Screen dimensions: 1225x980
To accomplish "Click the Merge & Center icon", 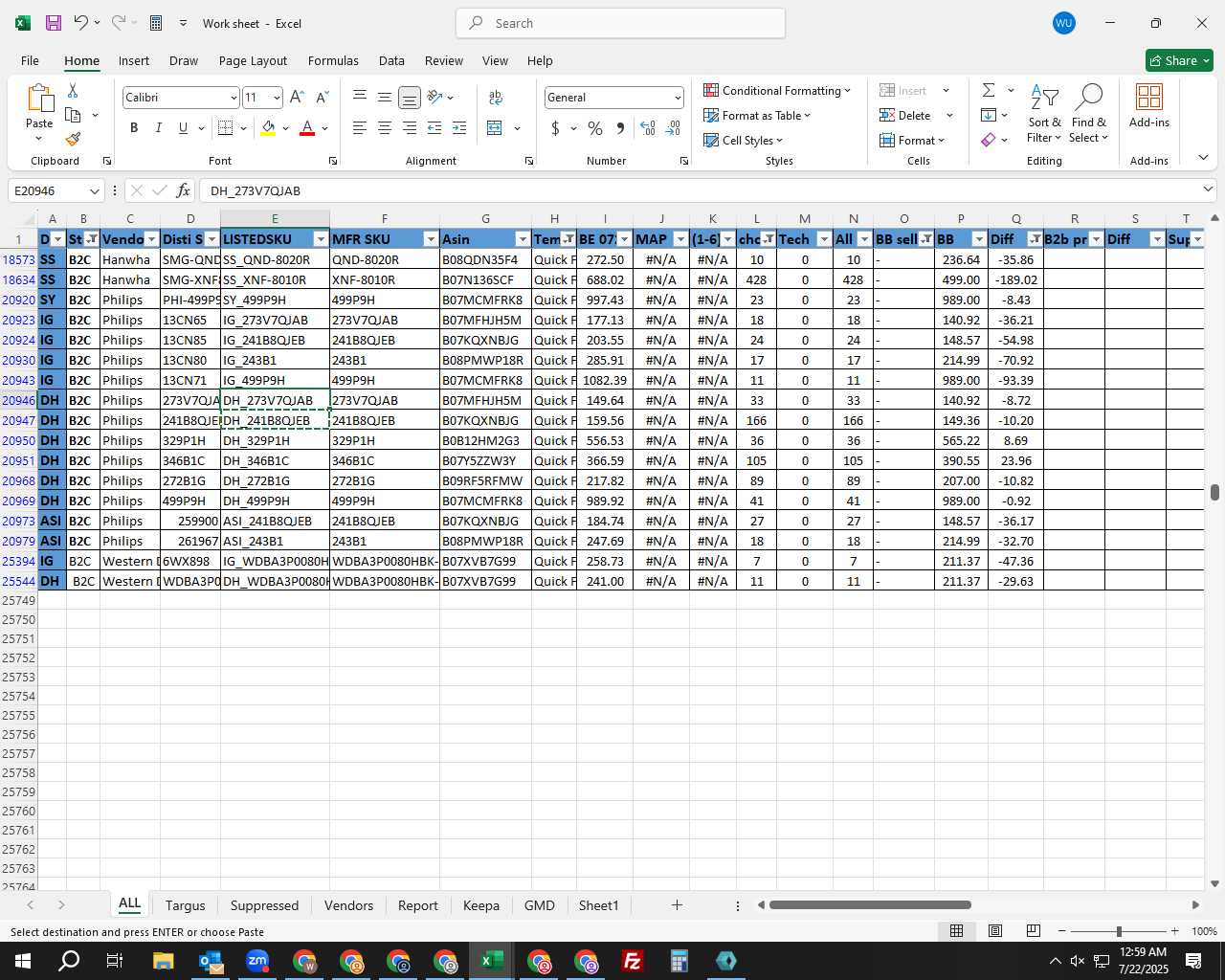I will pos(495,128).
